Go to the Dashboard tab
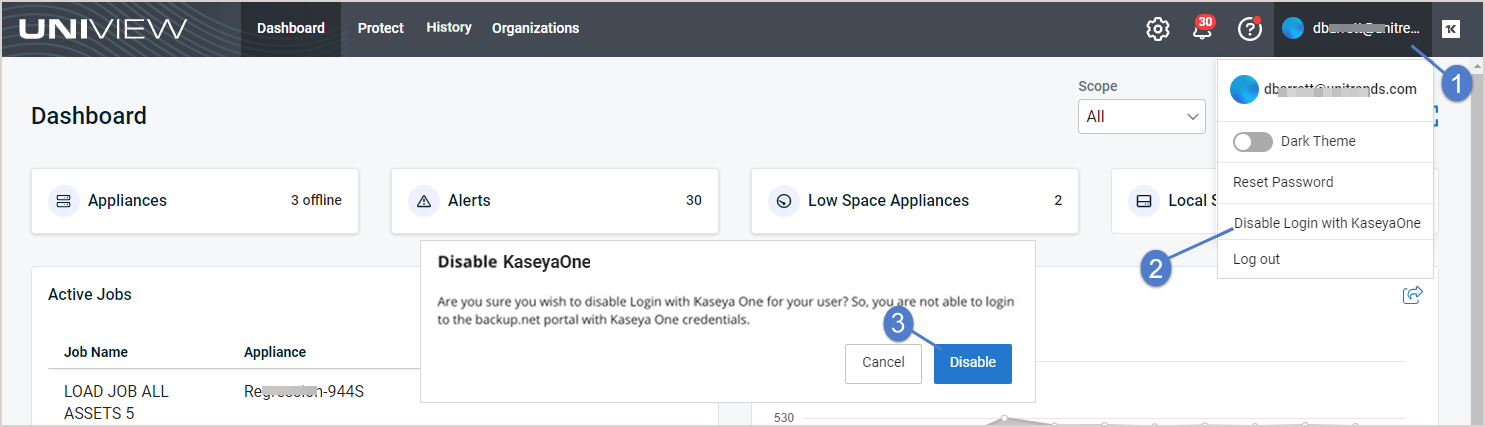The image size is (1485, 427). [x=291, y=29]
